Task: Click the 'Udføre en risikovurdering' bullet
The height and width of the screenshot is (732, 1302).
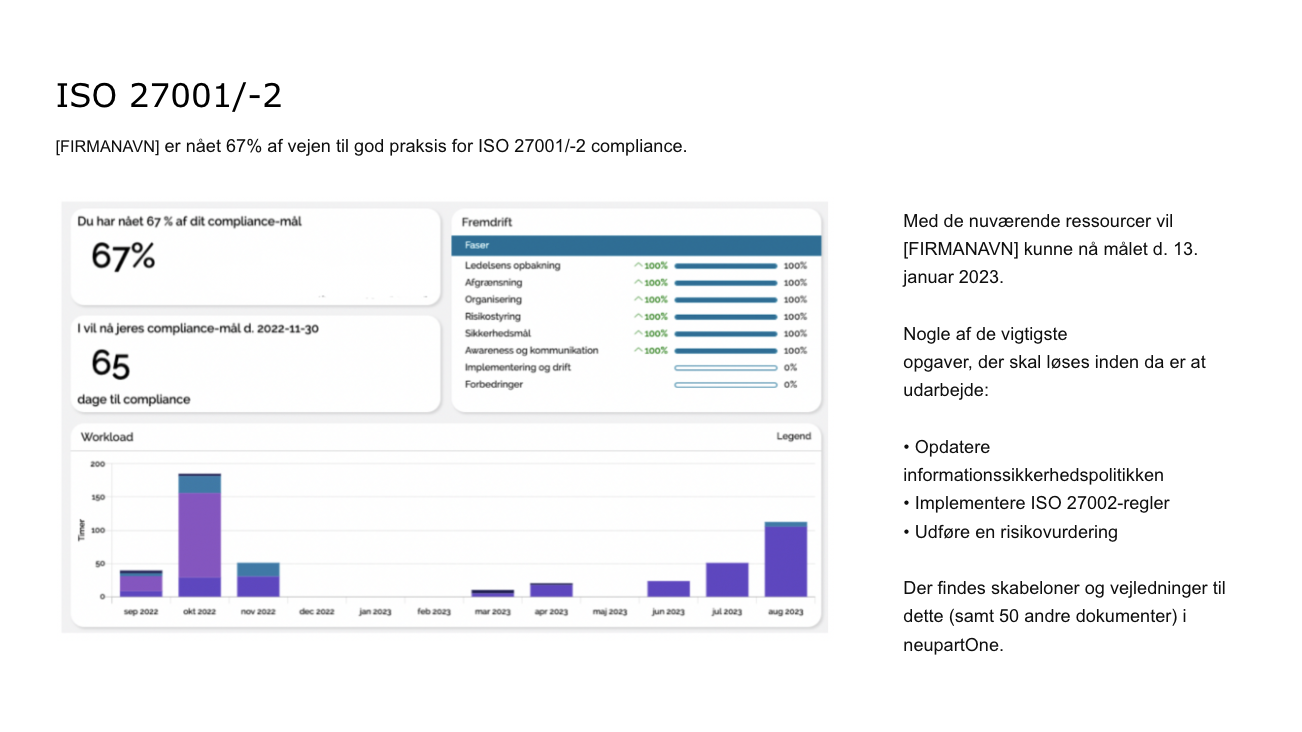Action: 1010,532
